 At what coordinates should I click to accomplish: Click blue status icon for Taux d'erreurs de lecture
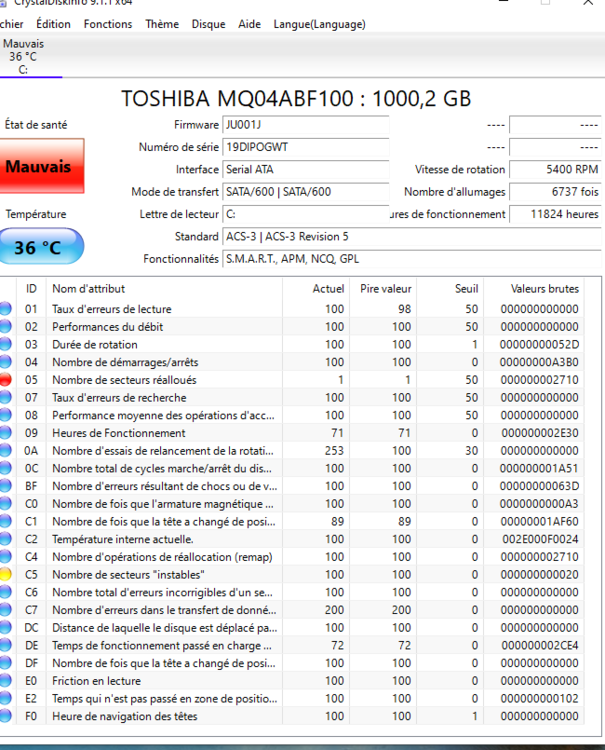point(6,309)
